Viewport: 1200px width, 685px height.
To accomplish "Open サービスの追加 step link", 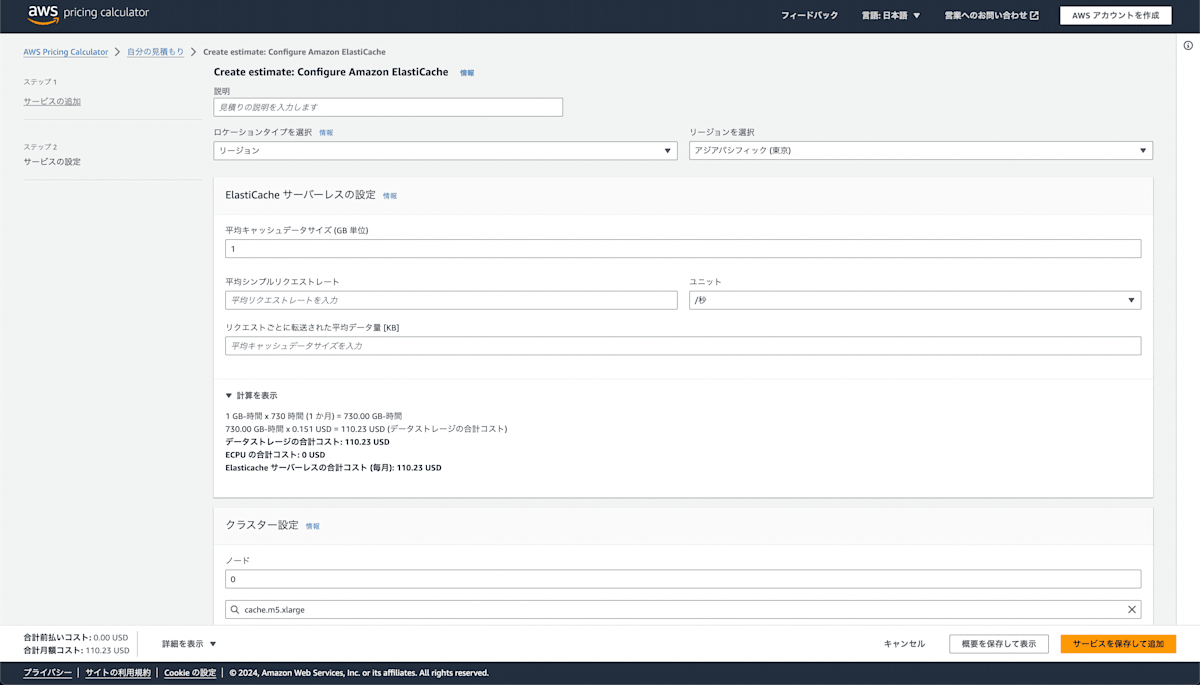I will 52,102.
